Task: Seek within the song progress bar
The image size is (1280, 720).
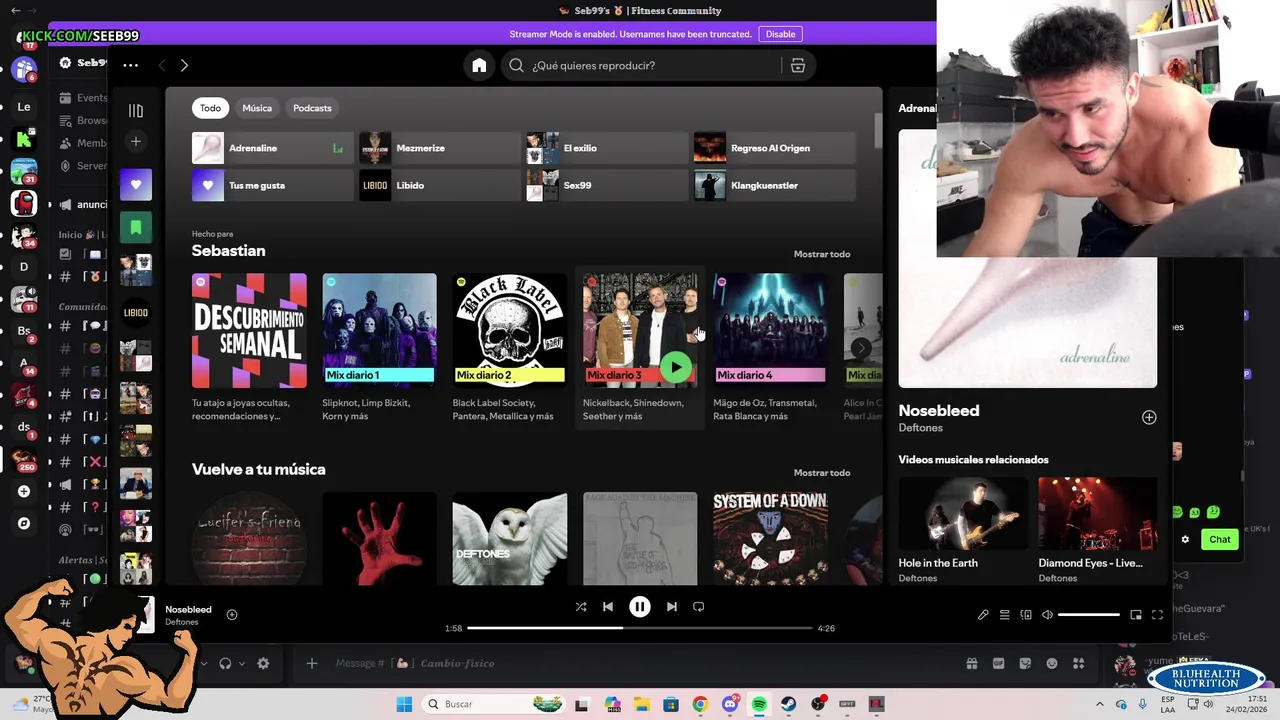Action: coord(640,628)
